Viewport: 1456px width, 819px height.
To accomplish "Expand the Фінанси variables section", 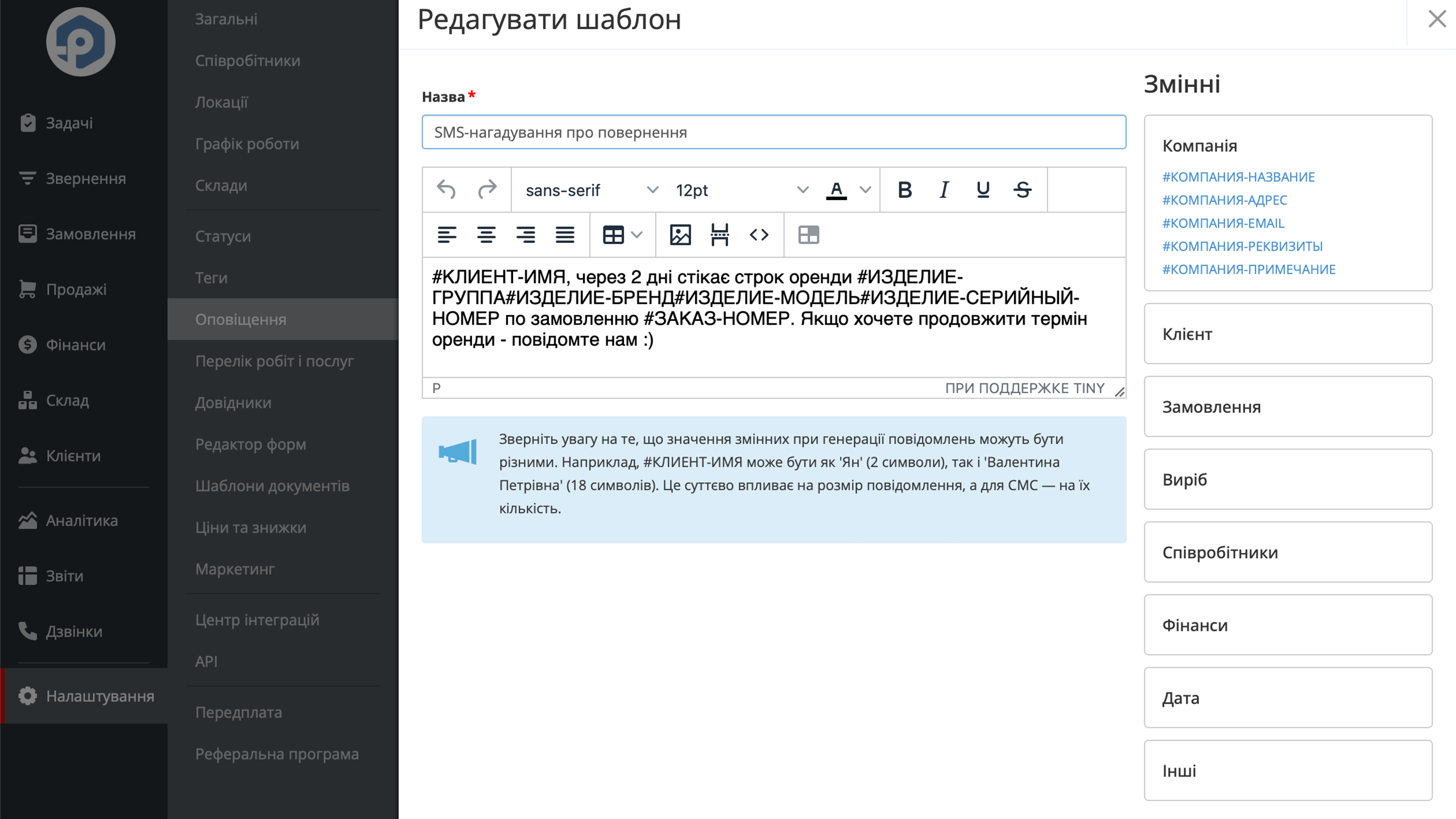I will tap(1288, 625).
